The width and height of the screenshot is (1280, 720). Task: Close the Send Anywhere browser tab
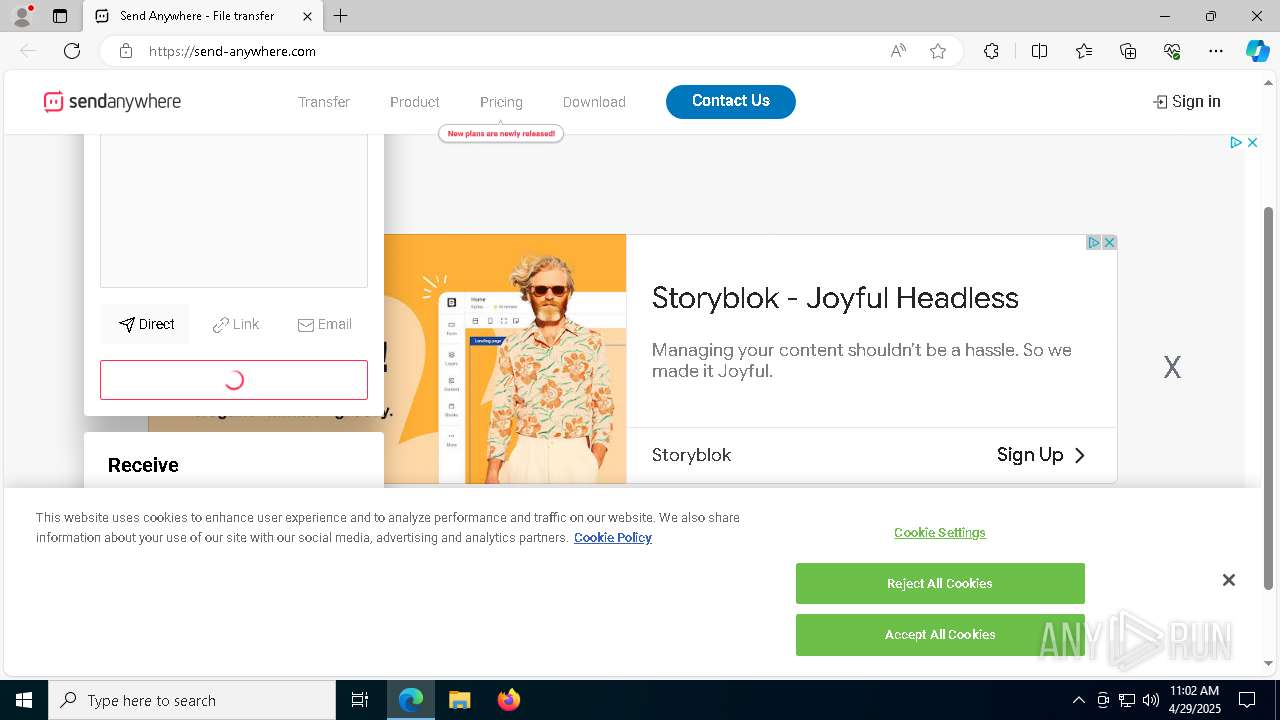pos(307,16)
